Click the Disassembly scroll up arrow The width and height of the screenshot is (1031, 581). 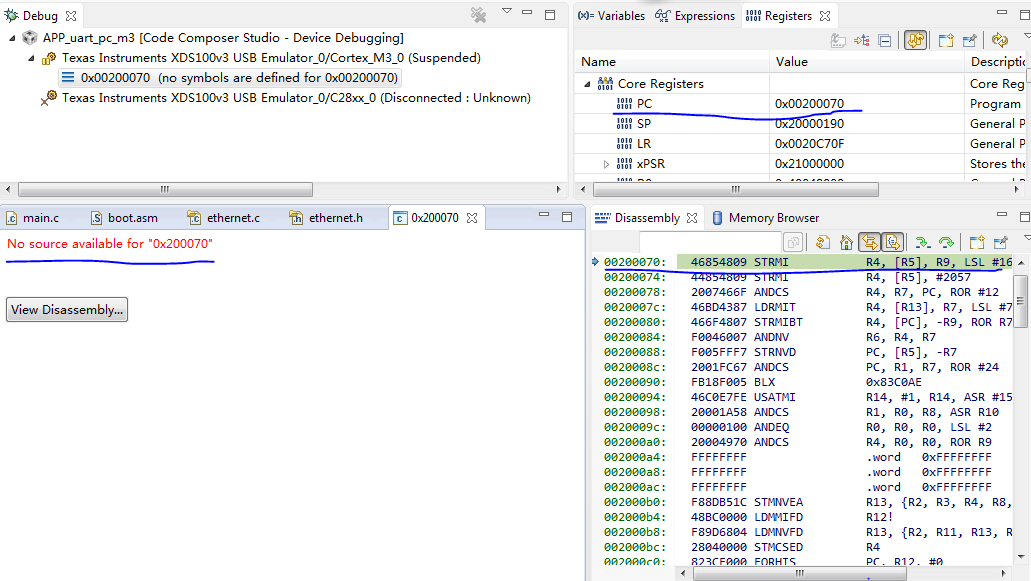[x=1021, y=263]
